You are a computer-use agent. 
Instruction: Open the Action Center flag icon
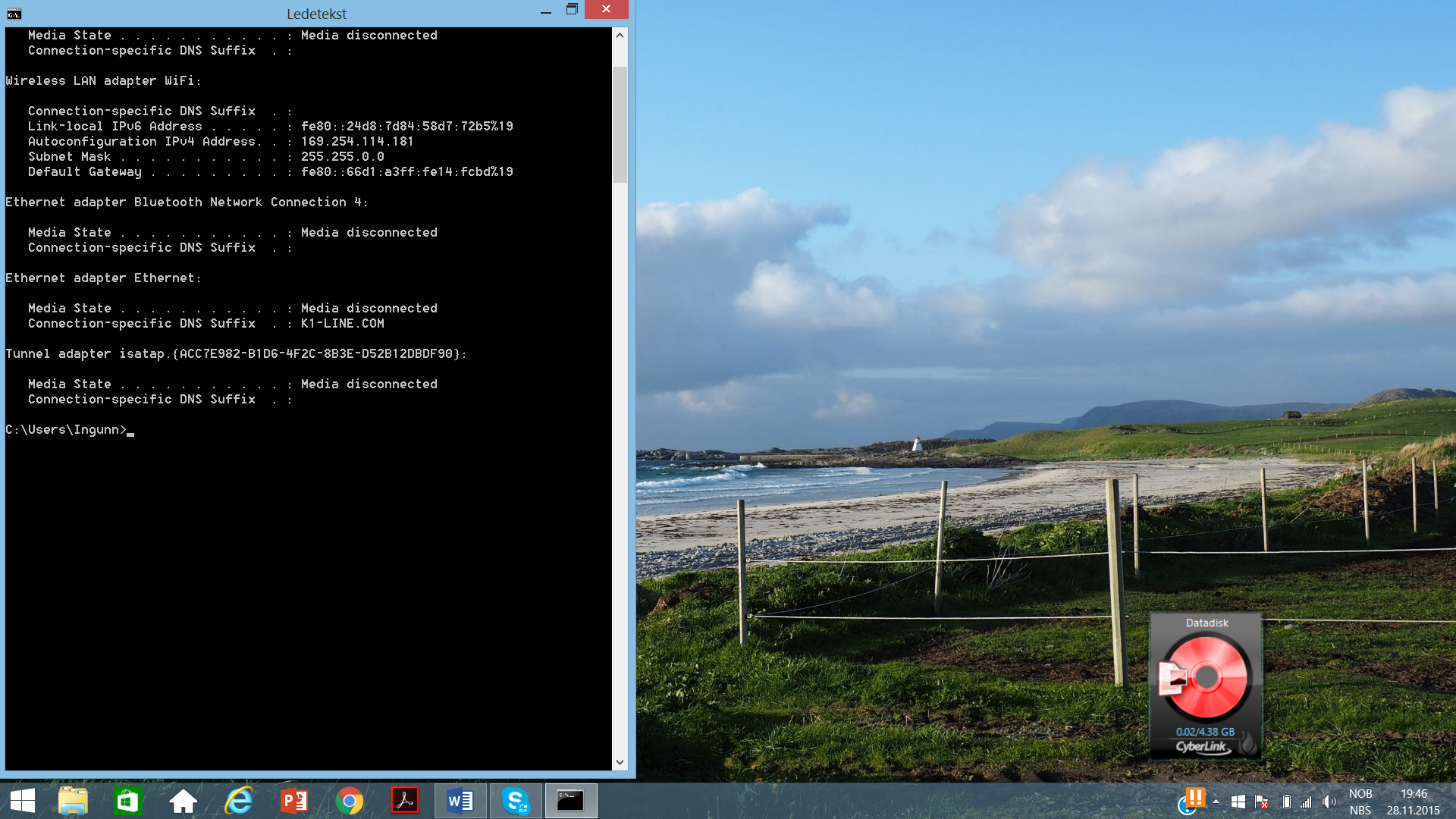1262,802
